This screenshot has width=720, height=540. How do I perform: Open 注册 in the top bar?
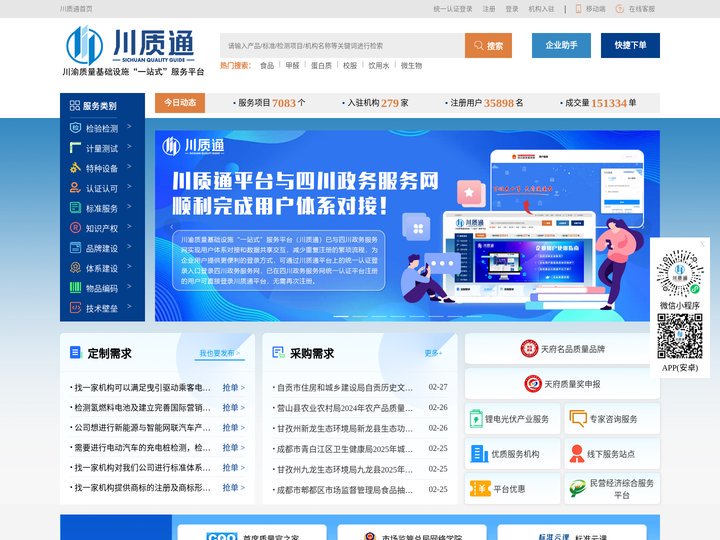[x=489, y=9]
